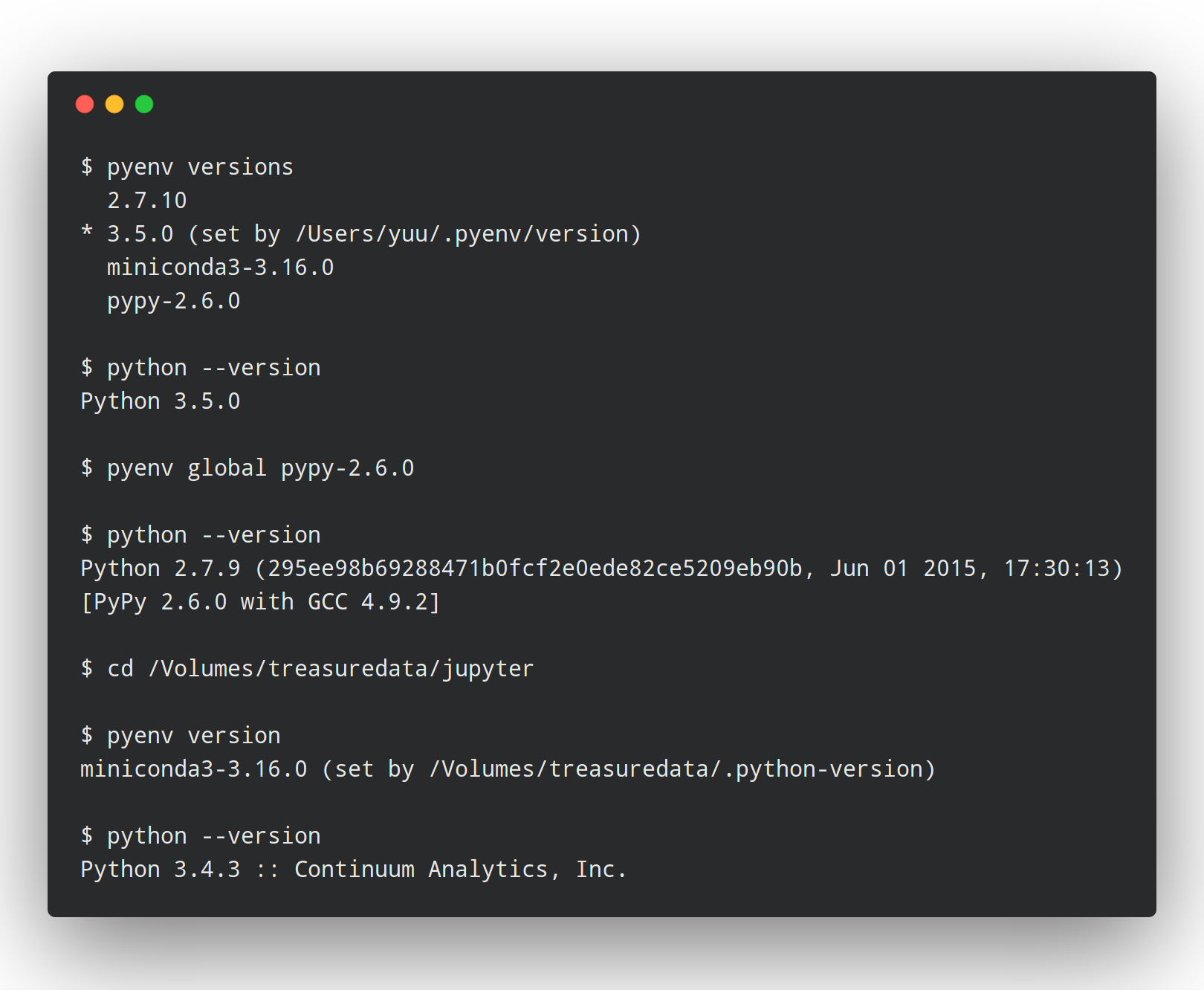The image size is (1204, 990).
Task: Click the "Python 3.5.0" output line
Action: pyautogui.click(x=160, y=401)
